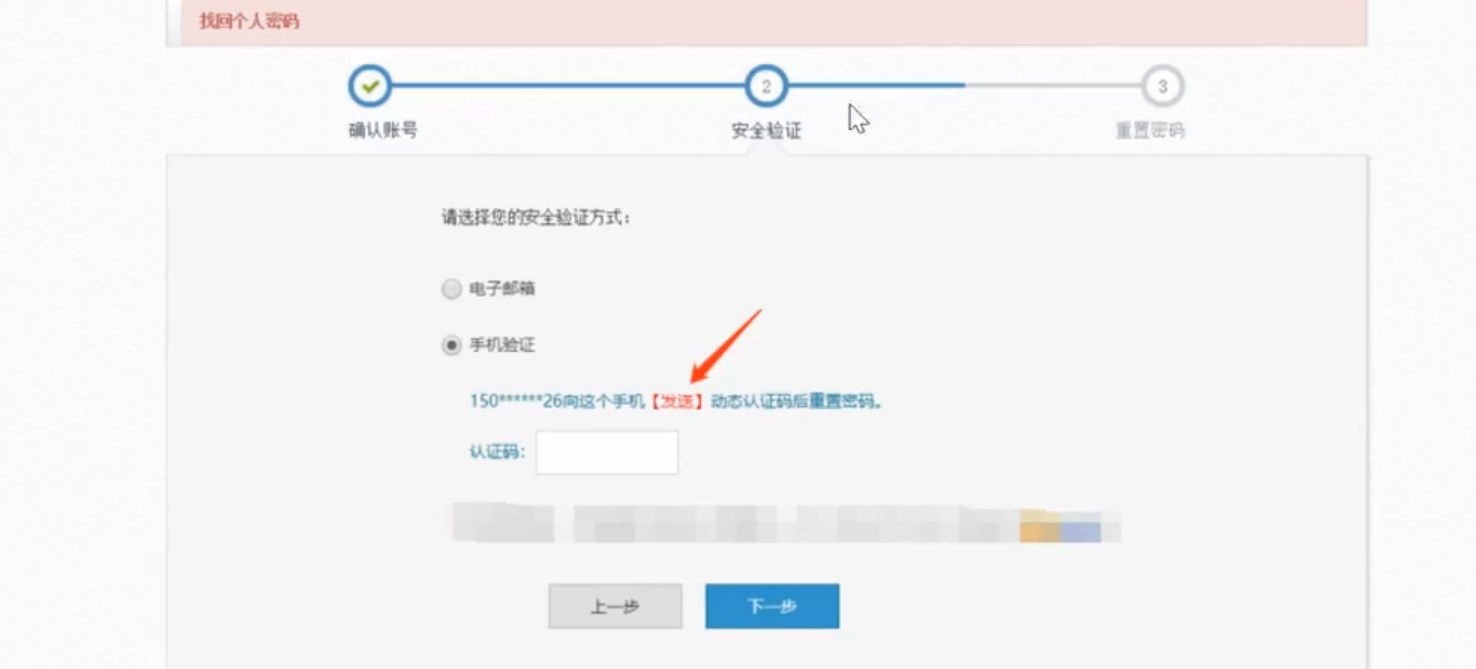Click the 确认账号 step label
The image size is (1476, 669).
click(x=382, y=131)
